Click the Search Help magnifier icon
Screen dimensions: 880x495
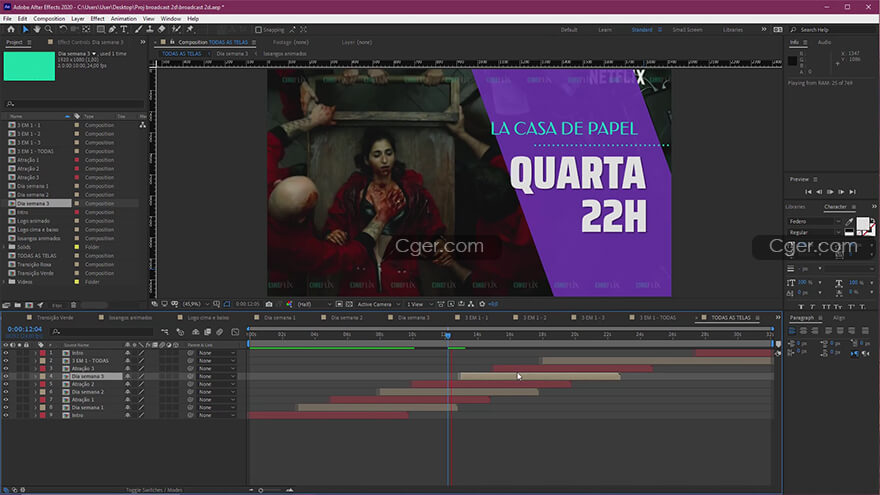pos(793,30)
